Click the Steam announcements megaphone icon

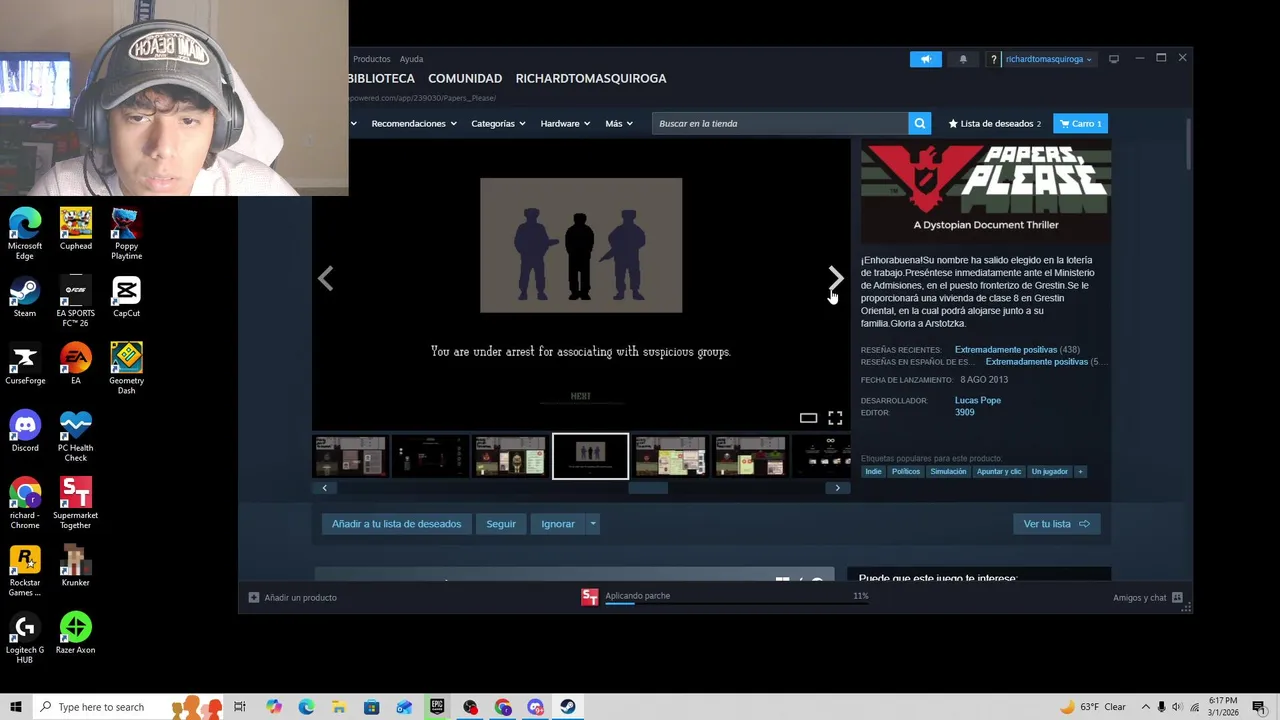[926, 59]
